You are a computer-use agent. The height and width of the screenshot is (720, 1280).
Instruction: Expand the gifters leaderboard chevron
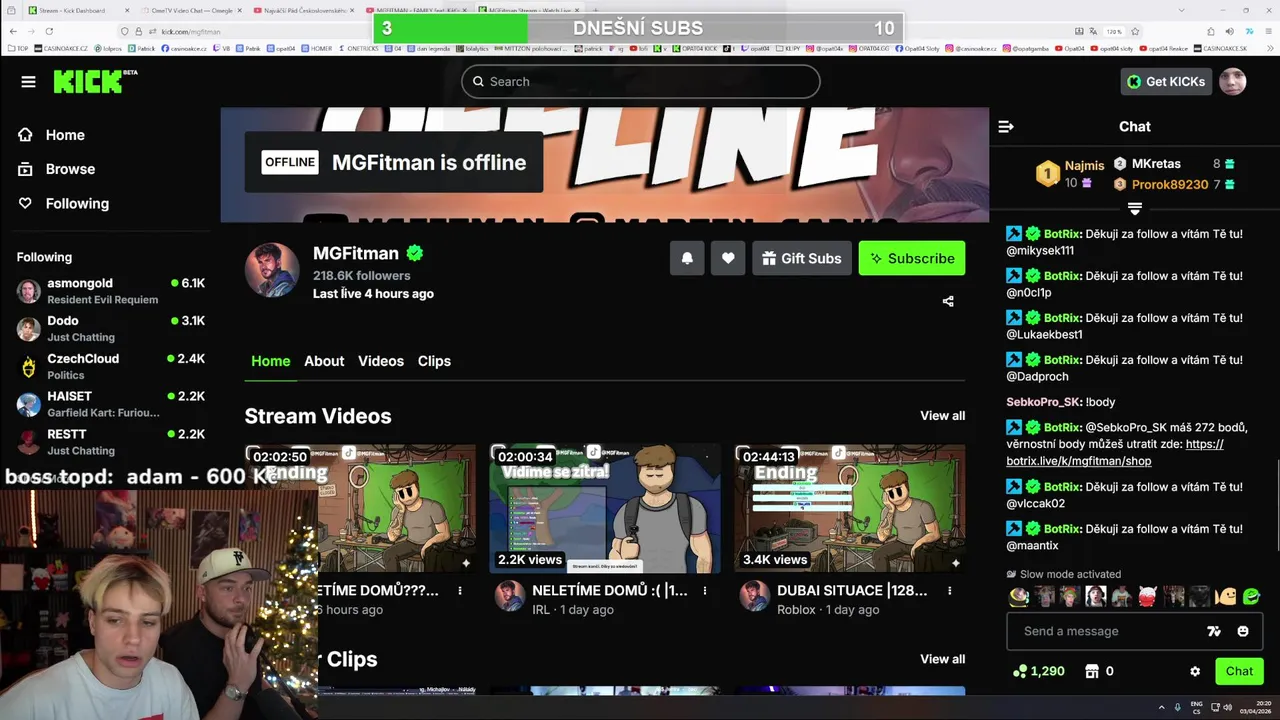pyautogui.click(x=1134, y=209)
